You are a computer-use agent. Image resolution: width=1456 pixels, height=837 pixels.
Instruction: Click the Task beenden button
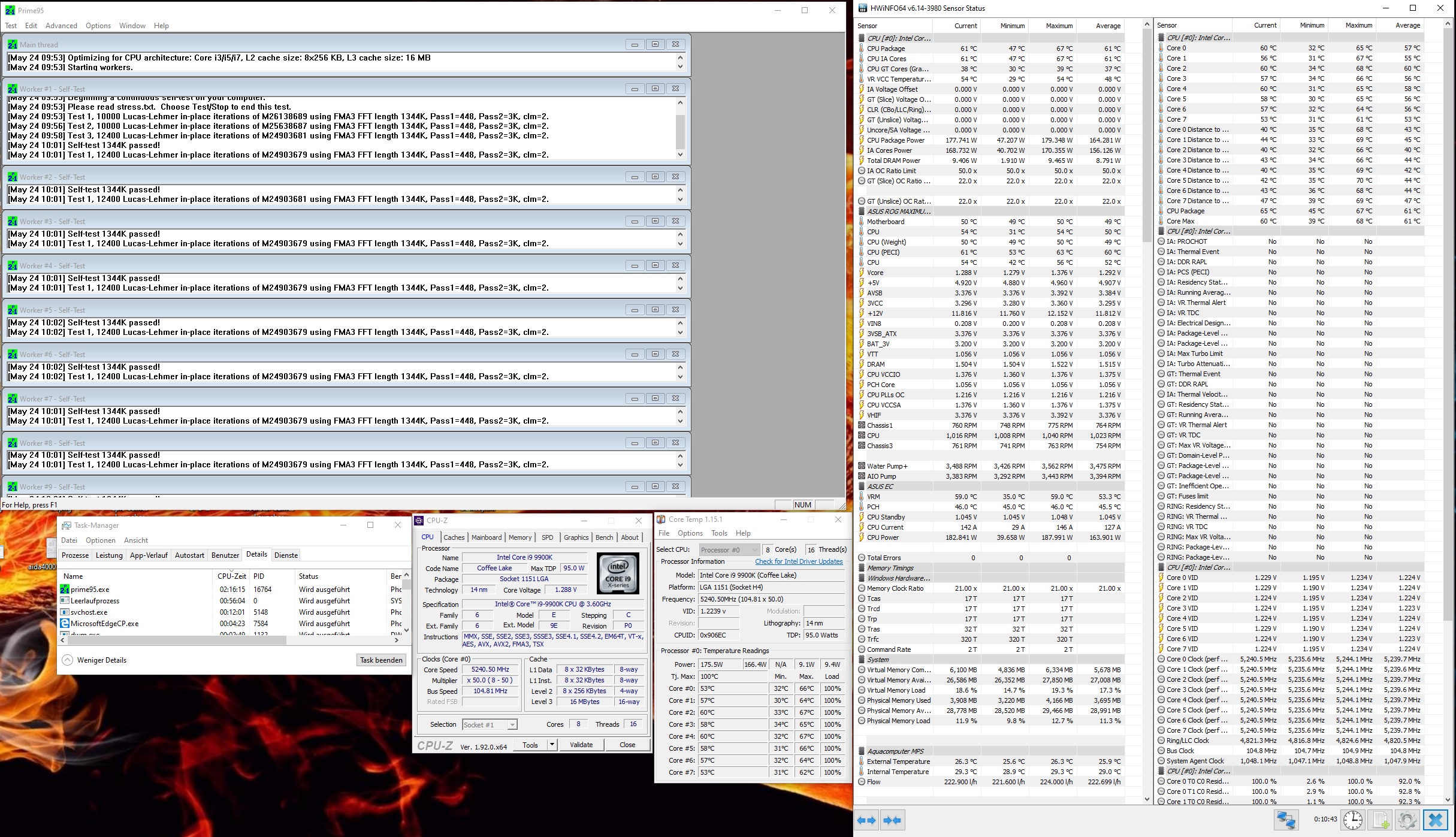[381, 660]
